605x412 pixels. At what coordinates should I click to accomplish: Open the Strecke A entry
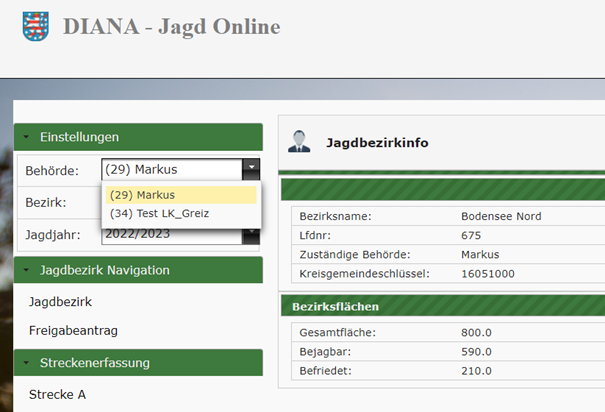(57, 394)
